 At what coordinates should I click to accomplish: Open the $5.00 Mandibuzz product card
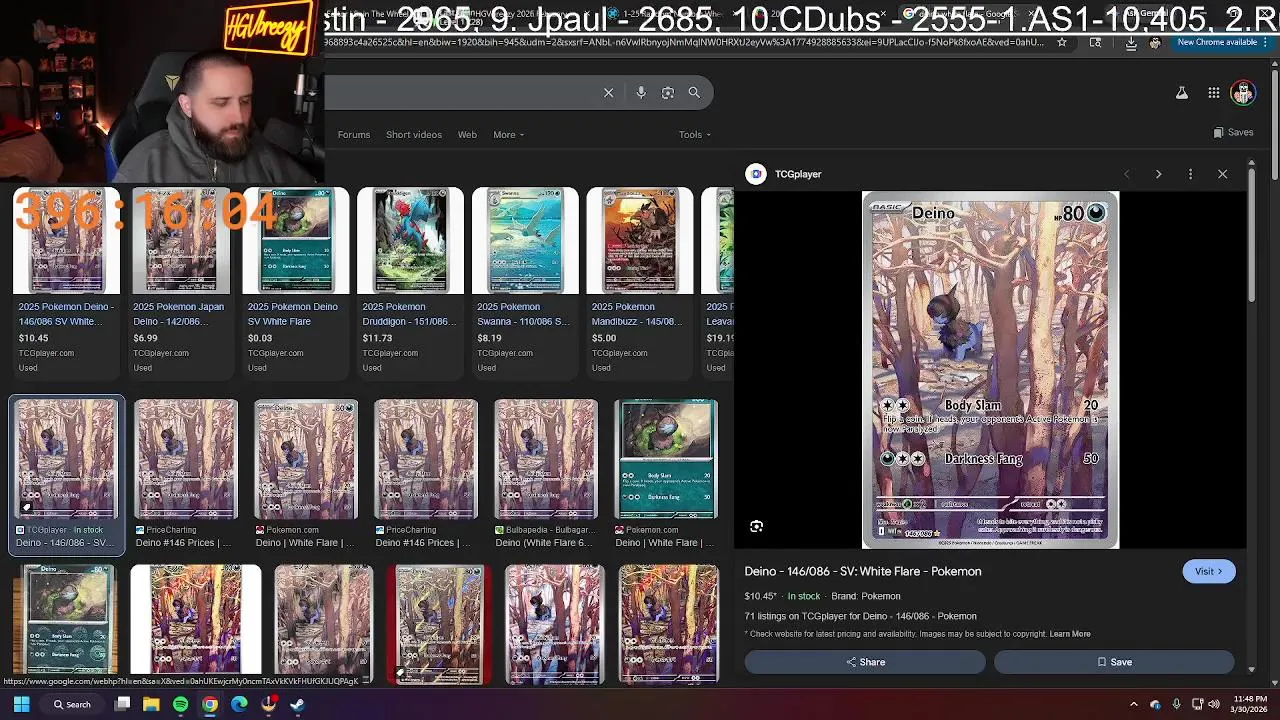[639, 281]
